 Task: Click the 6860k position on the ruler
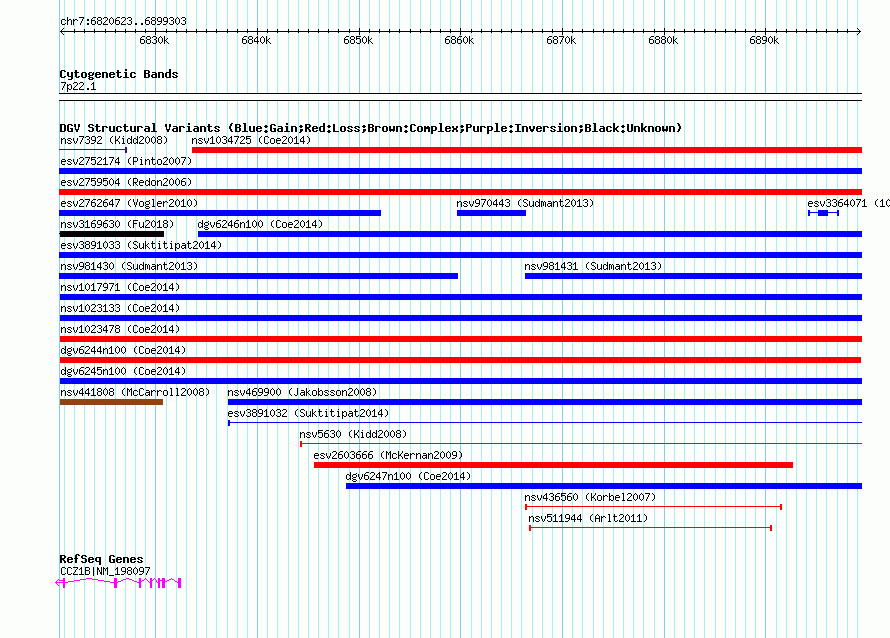point(459,40)
